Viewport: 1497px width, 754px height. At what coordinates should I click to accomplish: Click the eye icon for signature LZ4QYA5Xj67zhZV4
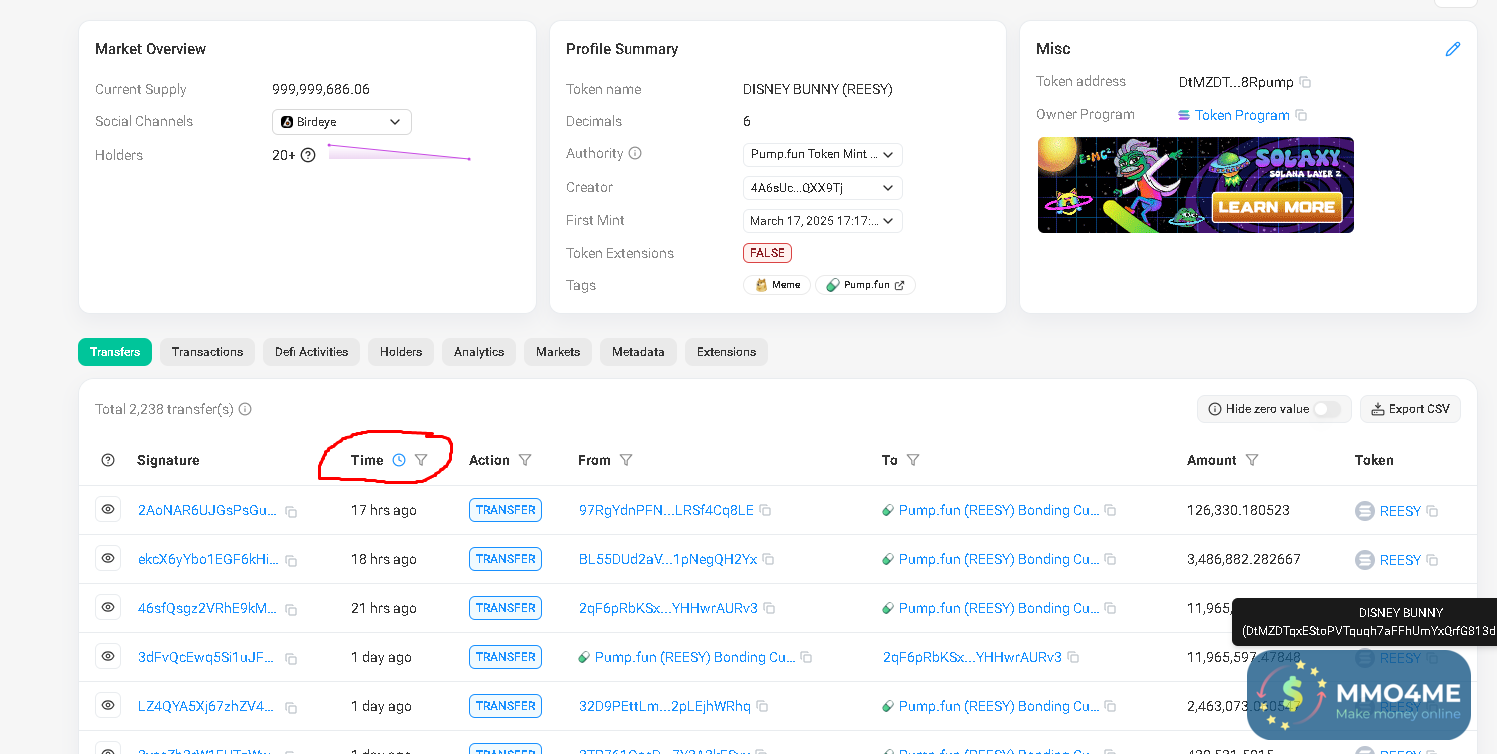[108, 705]
